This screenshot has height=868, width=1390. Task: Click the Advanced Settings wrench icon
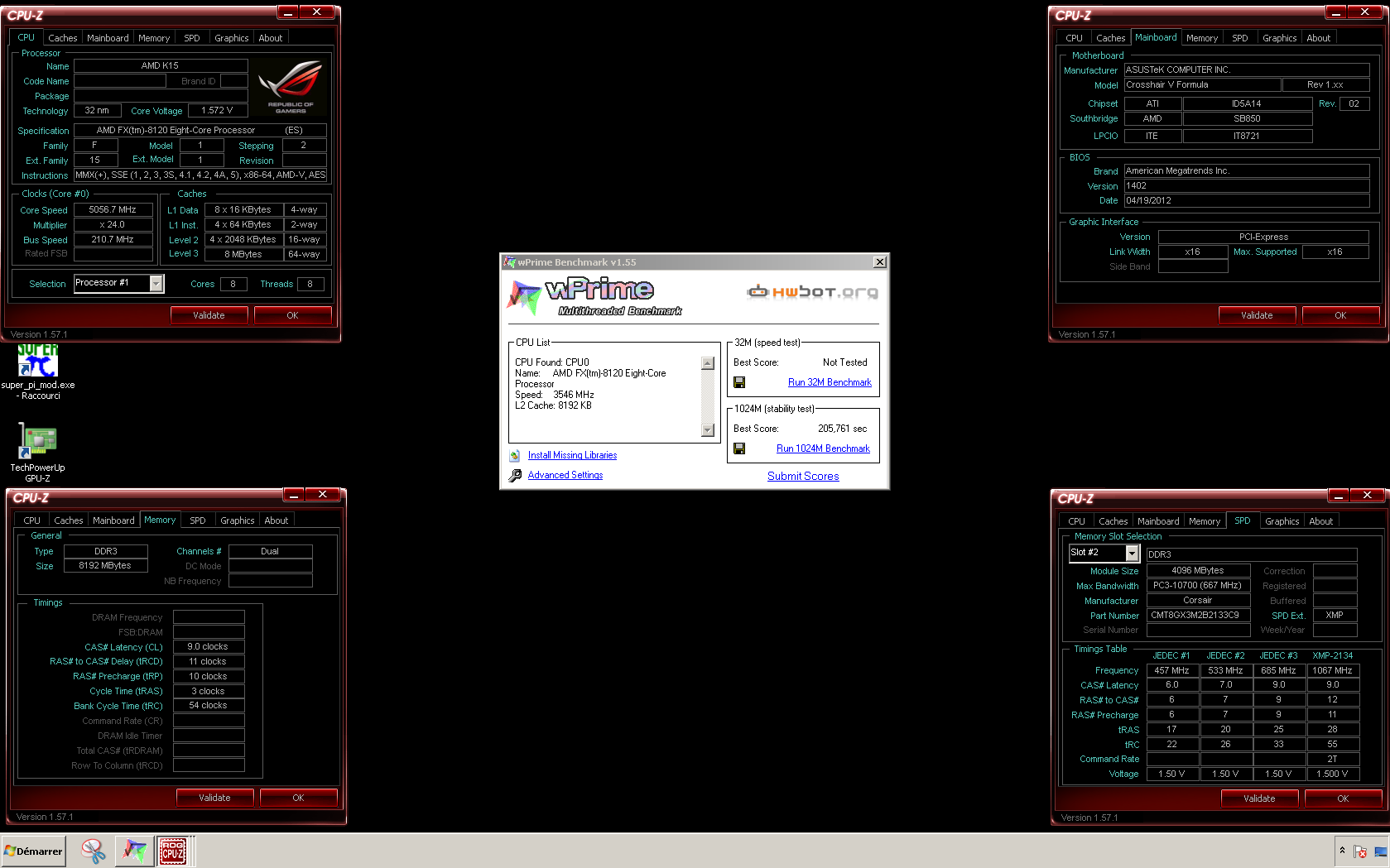(515, 476)
